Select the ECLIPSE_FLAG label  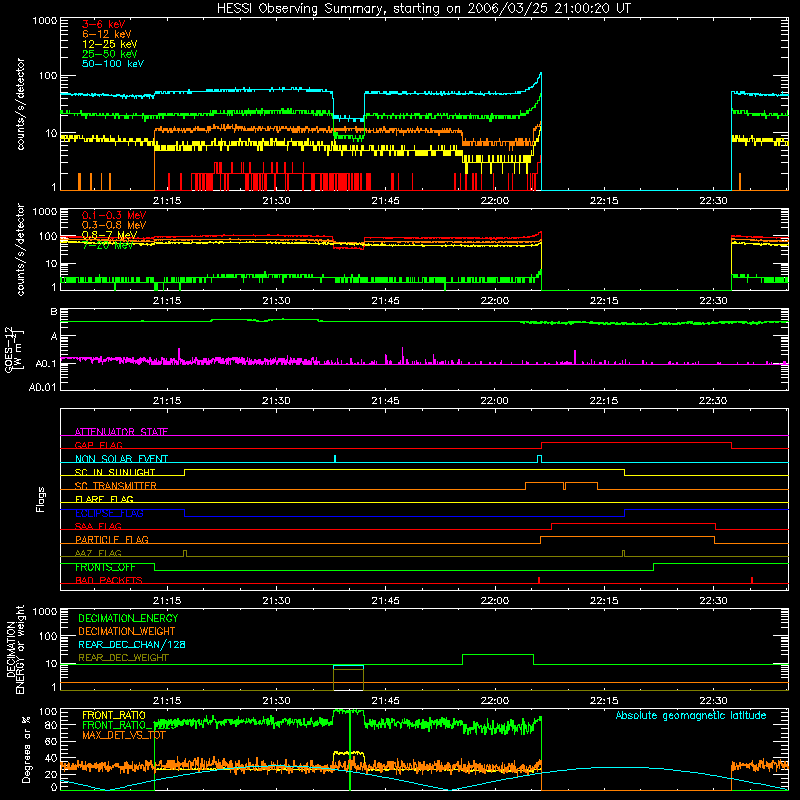pos(109,513)
